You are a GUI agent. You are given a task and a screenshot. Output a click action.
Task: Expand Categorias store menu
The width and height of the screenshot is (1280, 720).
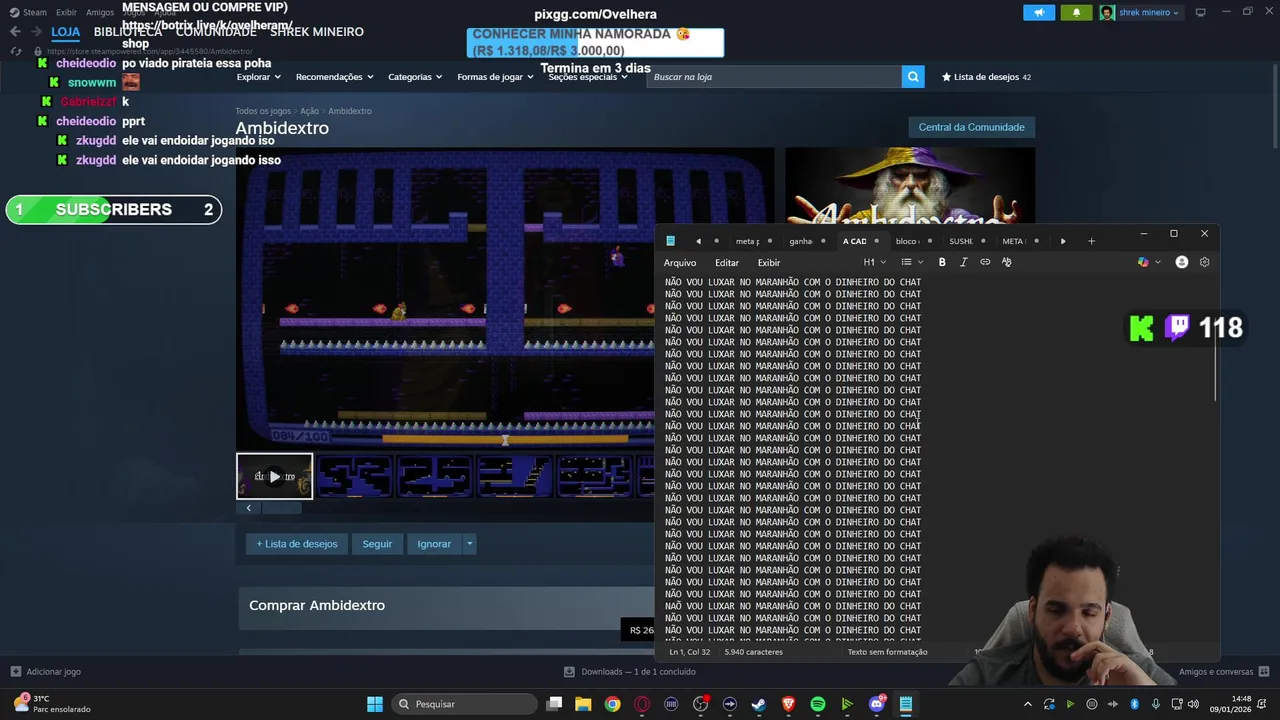[415, 77]
